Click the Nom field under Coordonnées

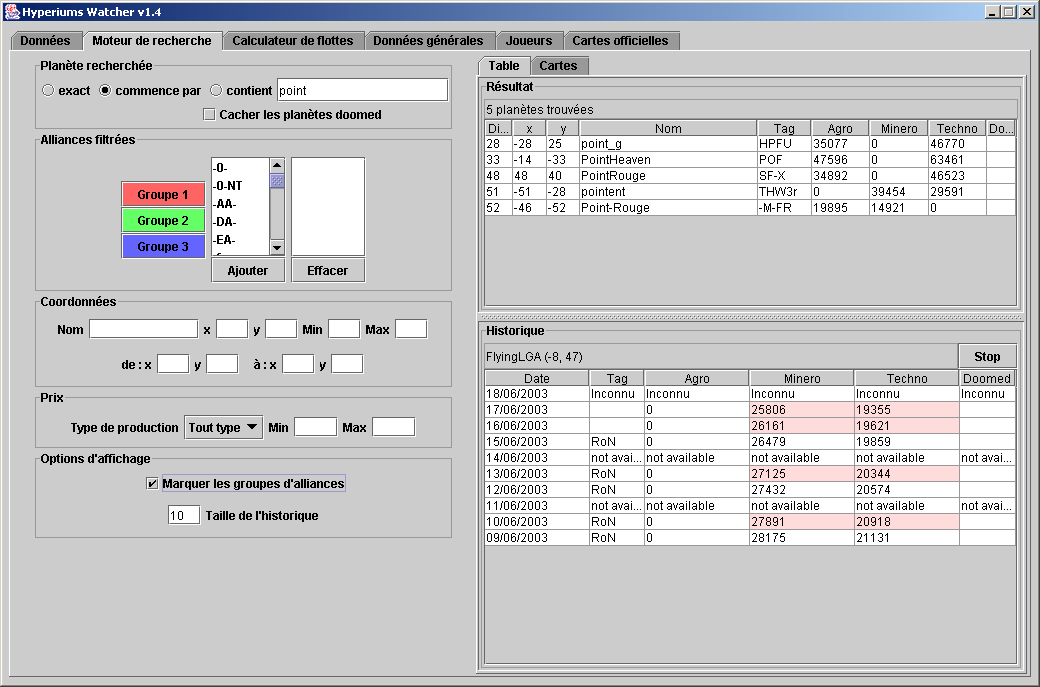143,329
